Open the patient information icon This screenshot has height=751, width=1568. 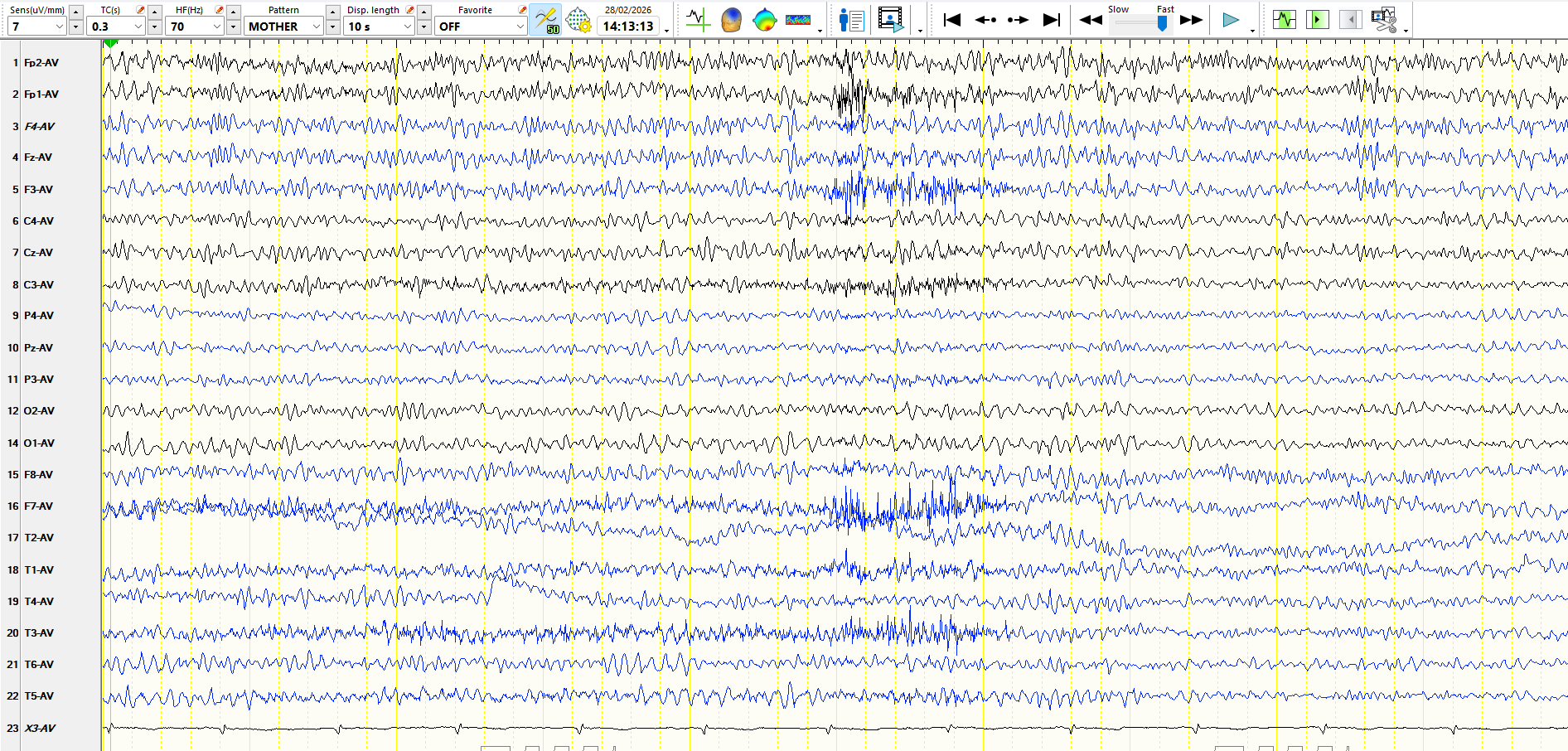click(851, 19)
